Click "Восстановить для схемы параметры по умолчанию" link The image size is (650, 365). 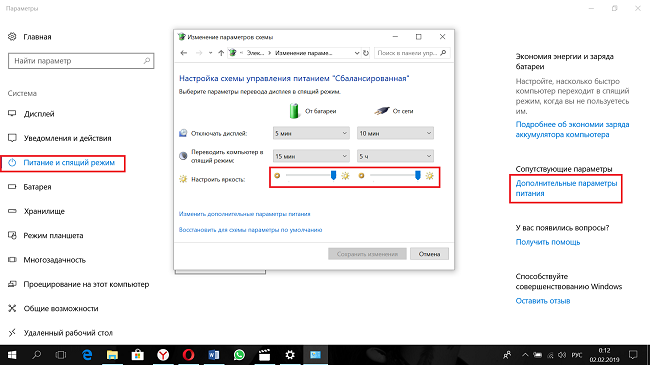point(250,230)
